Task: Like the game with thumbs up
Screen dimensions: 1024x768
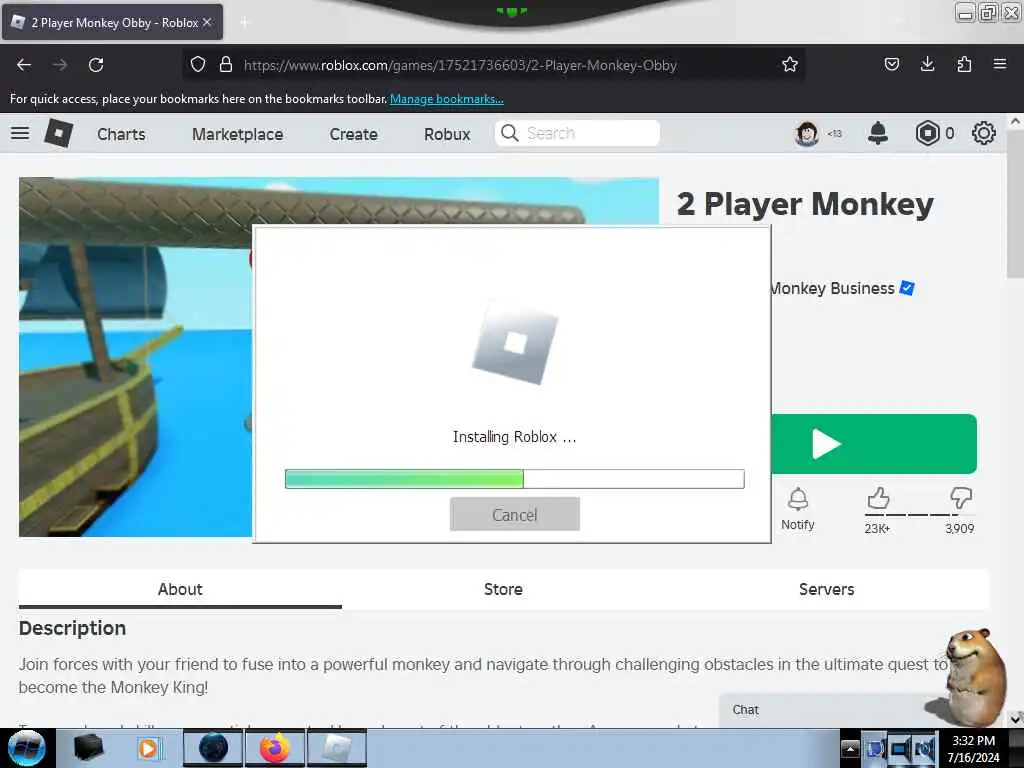Action: (x=878, y=499)
